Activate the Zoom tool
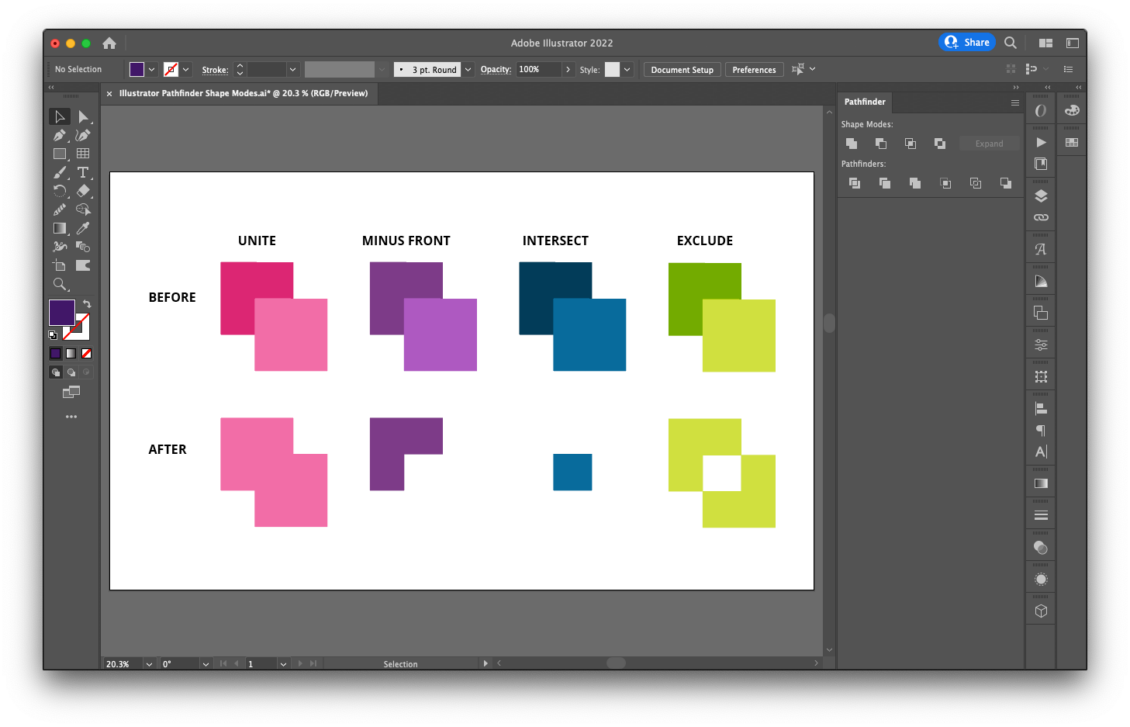Image resolution: width=1130 pixels, height=727 pixels. click(60, 284)
